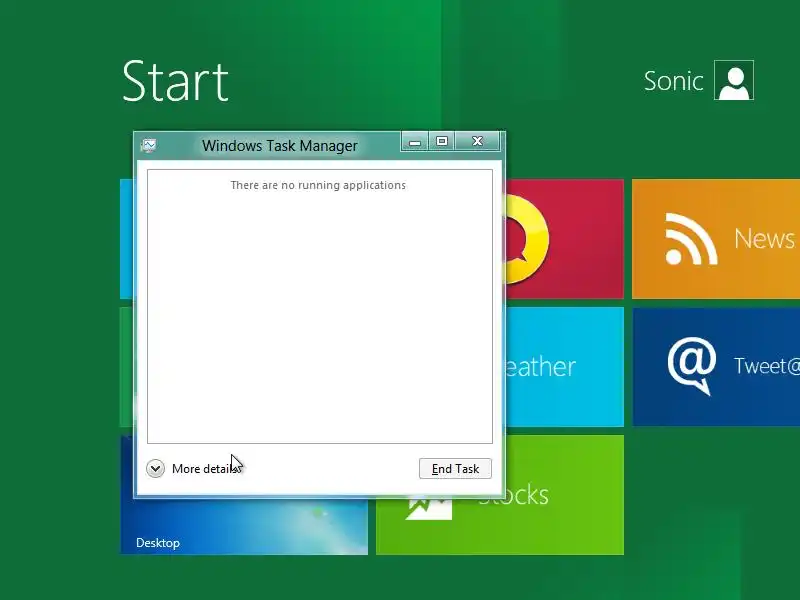Click the Task Manager title bar icon
The image size is (800, 600).
click(x=148, y=146)
